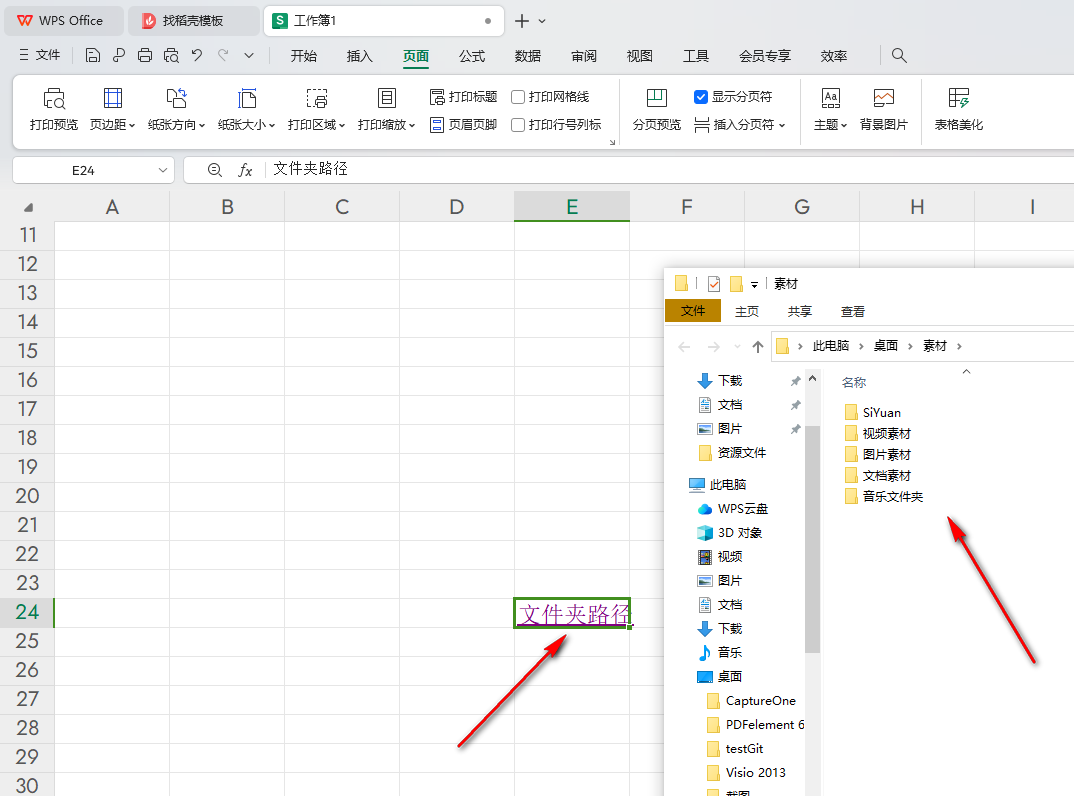1074x796 pixels.
Task: Open the Page Margins tool
Action: click(x=112, y=110)
